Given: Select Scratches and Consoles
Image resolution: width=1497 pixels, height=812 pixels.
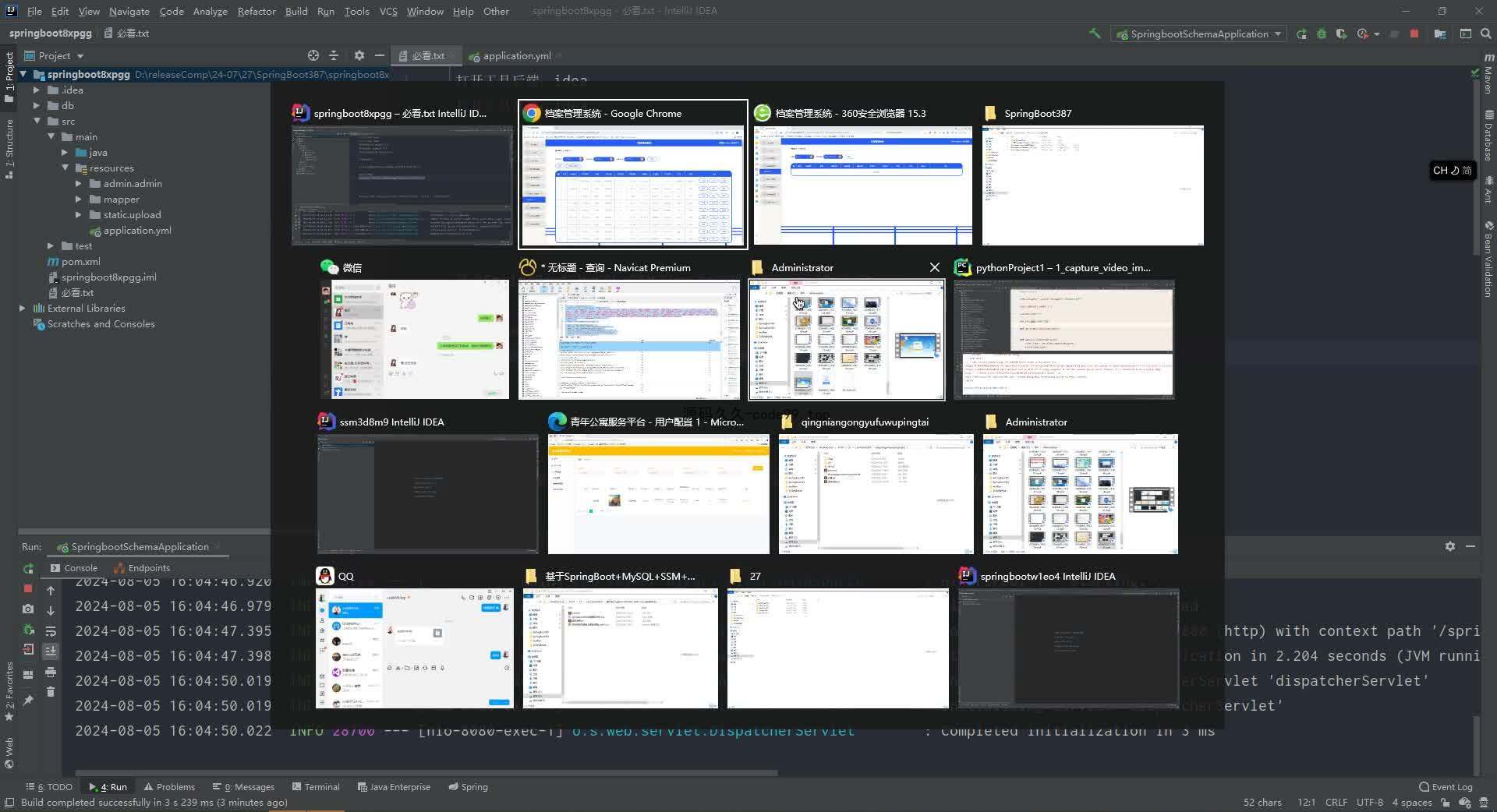Looking at the screenshot, I should tap(94, 324).
